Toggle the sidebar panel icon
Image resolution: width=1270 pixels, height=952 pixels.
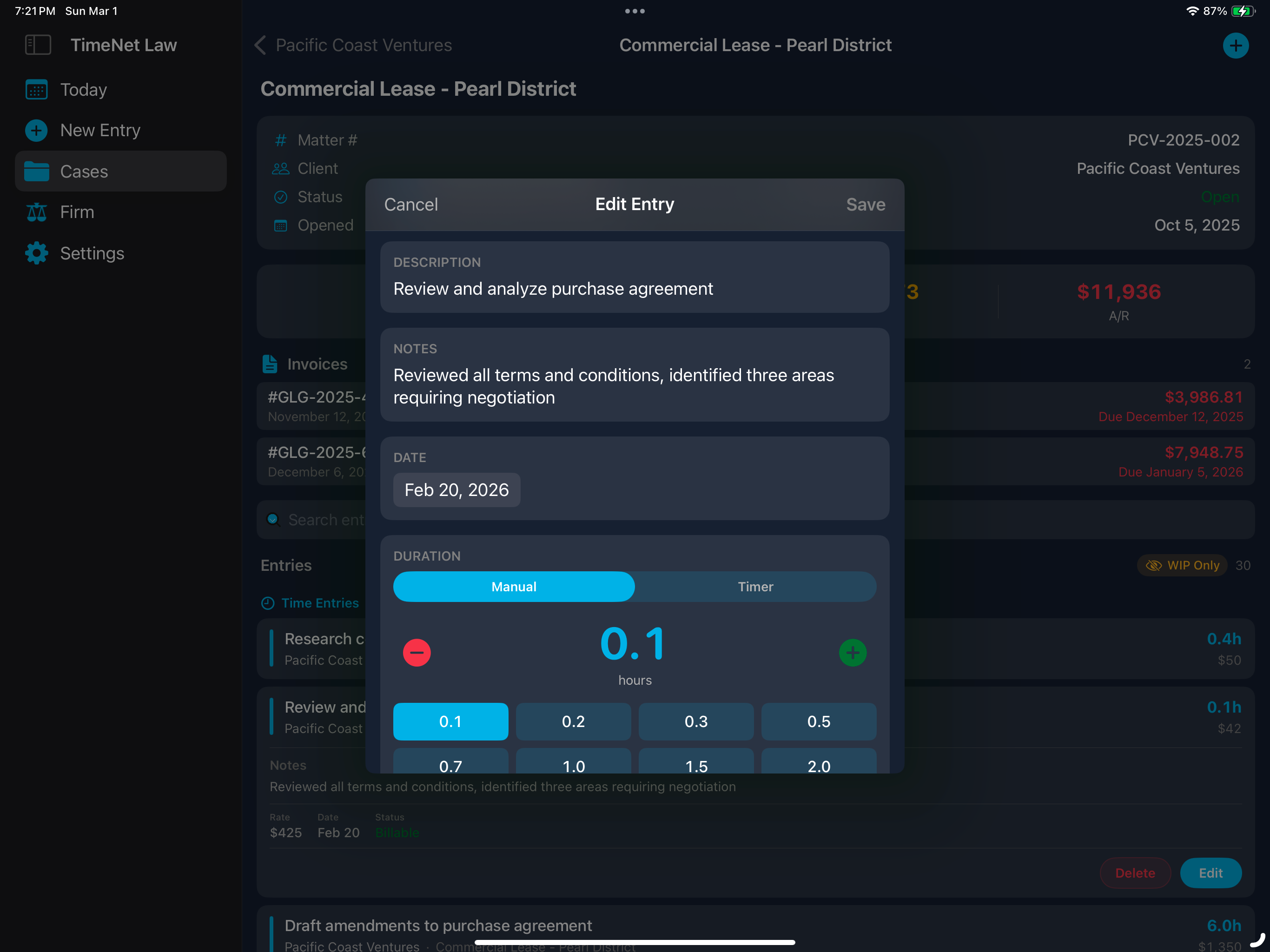click(38, 45)
